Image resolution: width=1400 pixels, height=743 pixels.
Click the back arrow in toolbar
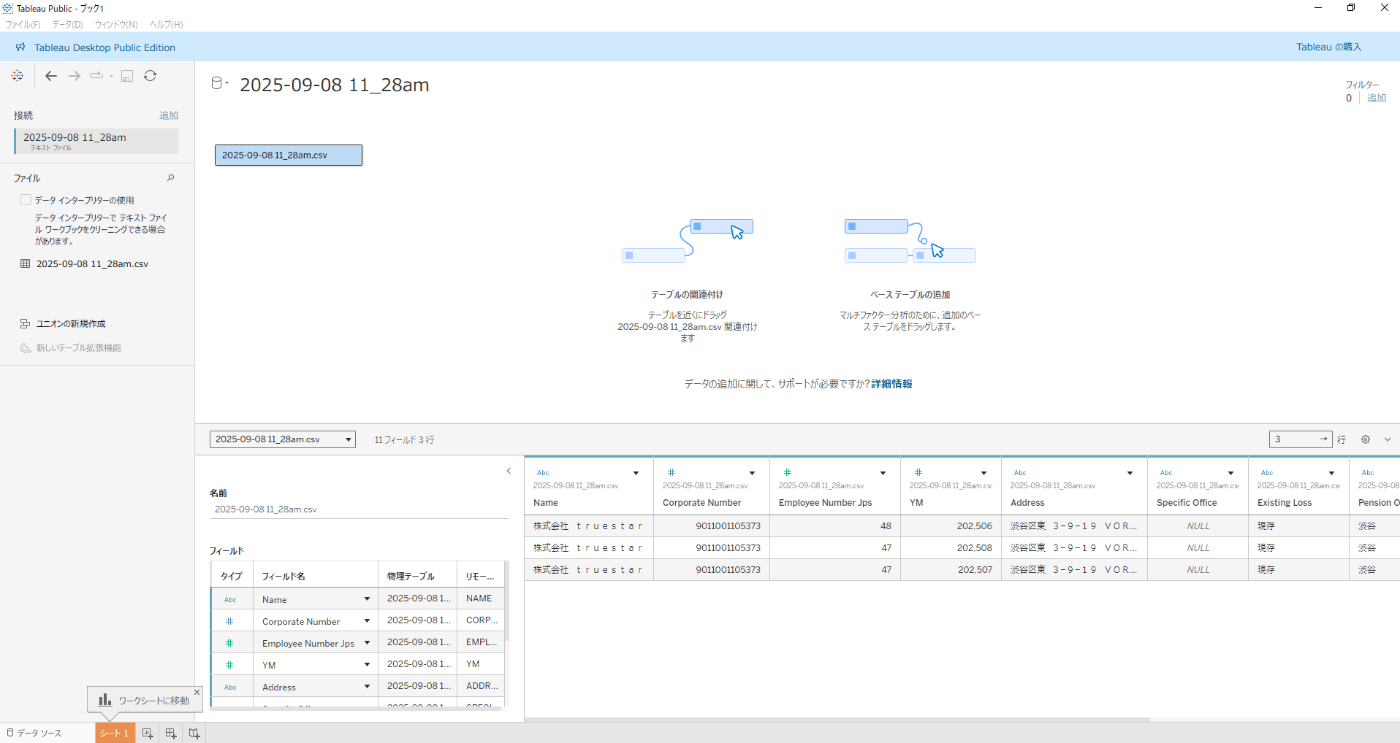coord(51,76)
